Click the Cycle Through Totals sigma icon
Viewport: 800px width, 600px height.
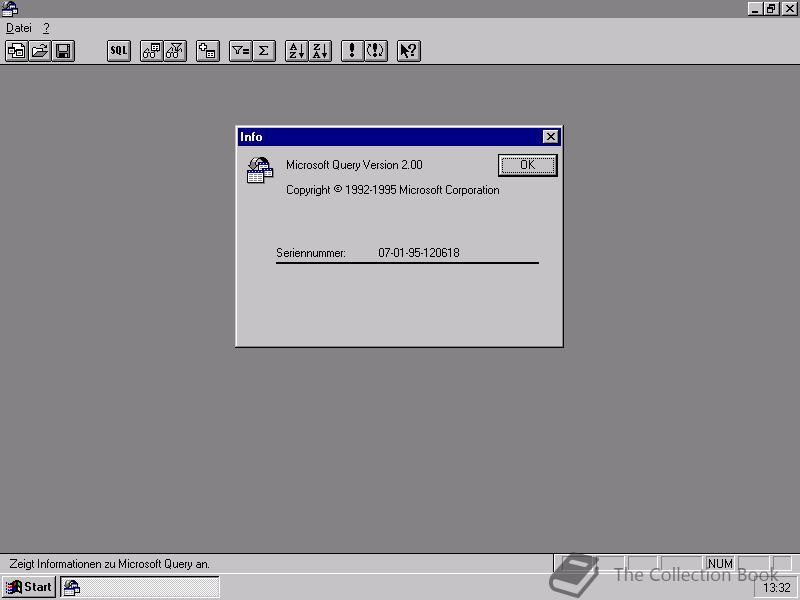tap(264, 51)
